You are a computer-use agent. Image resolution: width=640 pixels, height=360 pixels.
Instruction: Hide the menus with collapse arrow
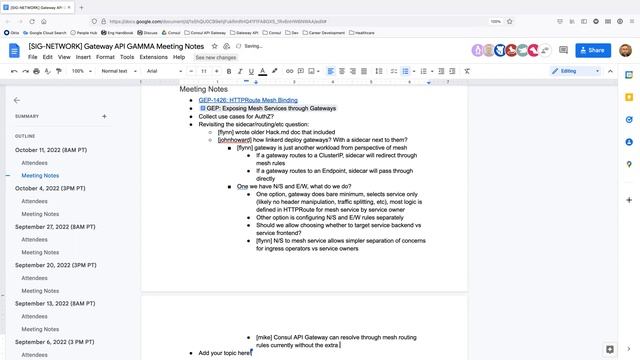(x=610, y=71)
